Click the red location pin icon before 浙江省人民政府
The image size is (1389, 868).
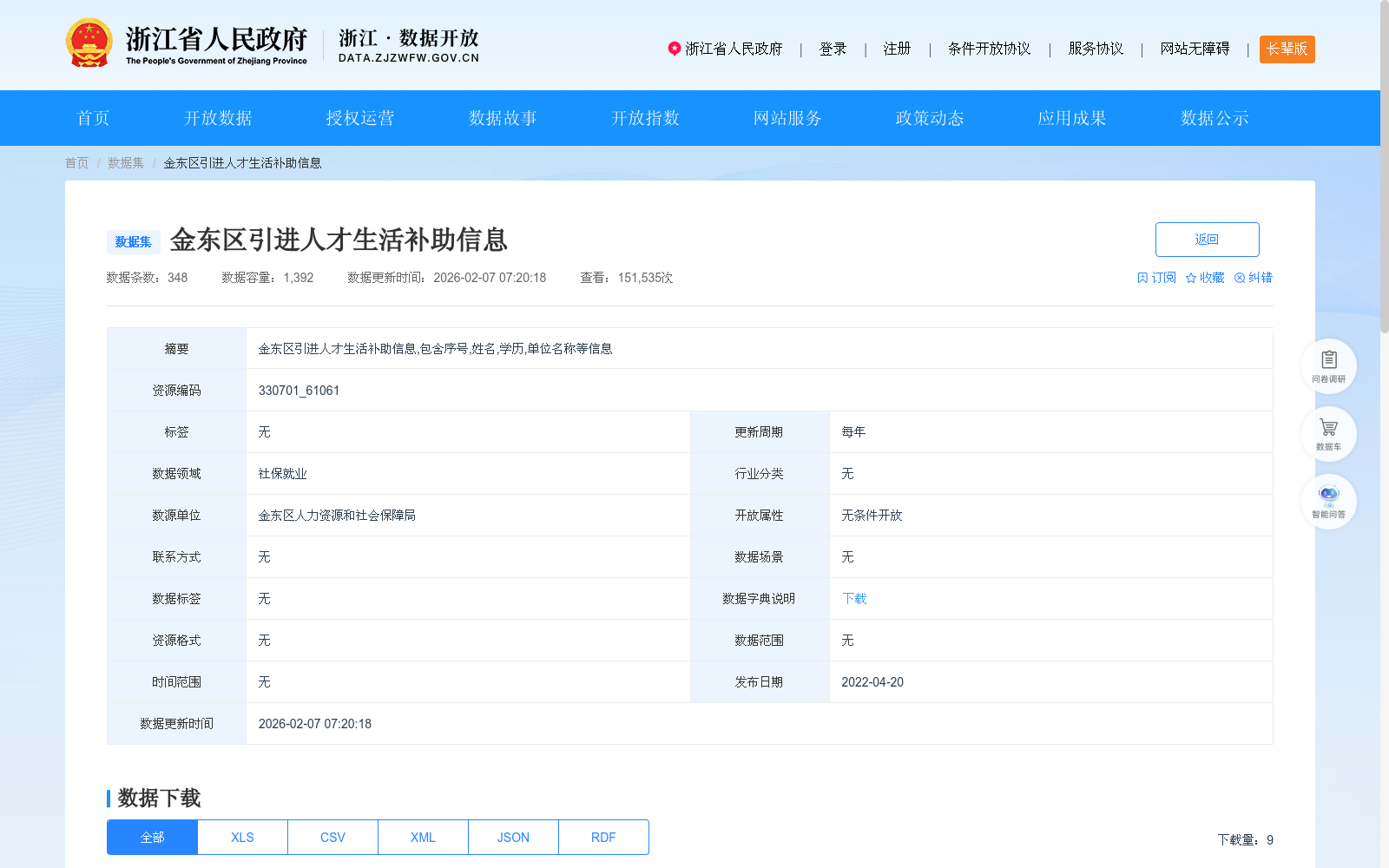click(674, 49)
